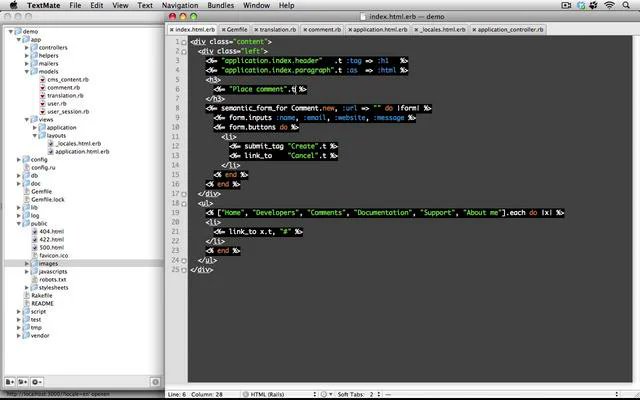Click the README document icon

(x=27, y=304)
